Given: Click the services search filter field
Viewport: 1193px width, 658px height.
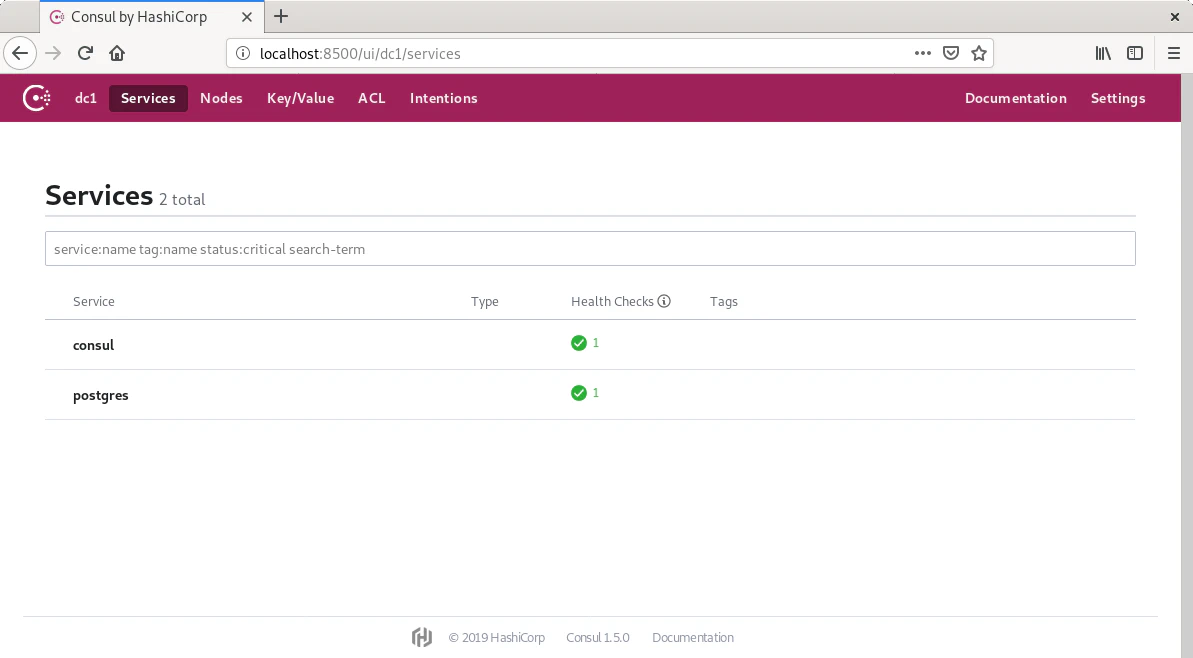Looking at the screenshot, I should (x=590, y=249).
